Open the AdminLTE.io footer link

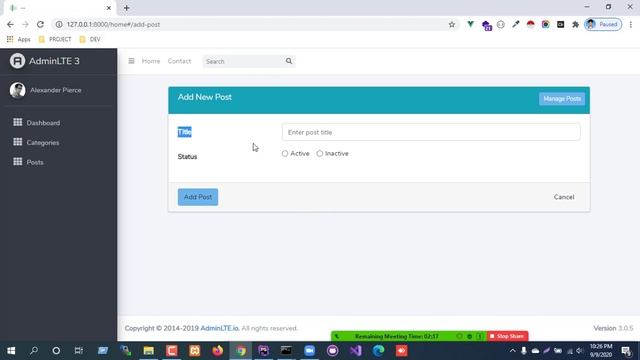tap(220, 328)
